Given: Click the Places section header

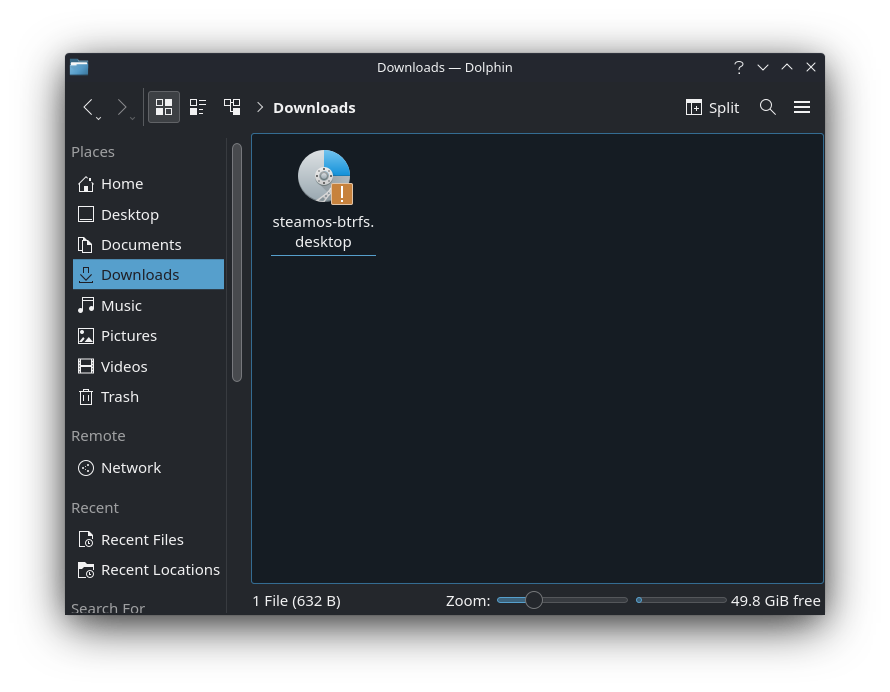Looking at the screenshot, I should [93, 152].
